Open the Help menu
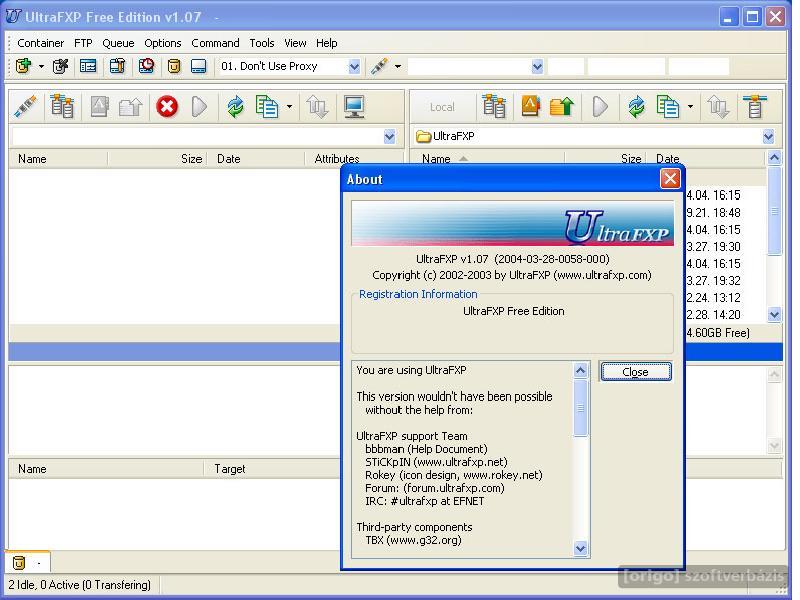Image resolution: width=800 pixels, height=600 pixels. [x=327, y=43]
